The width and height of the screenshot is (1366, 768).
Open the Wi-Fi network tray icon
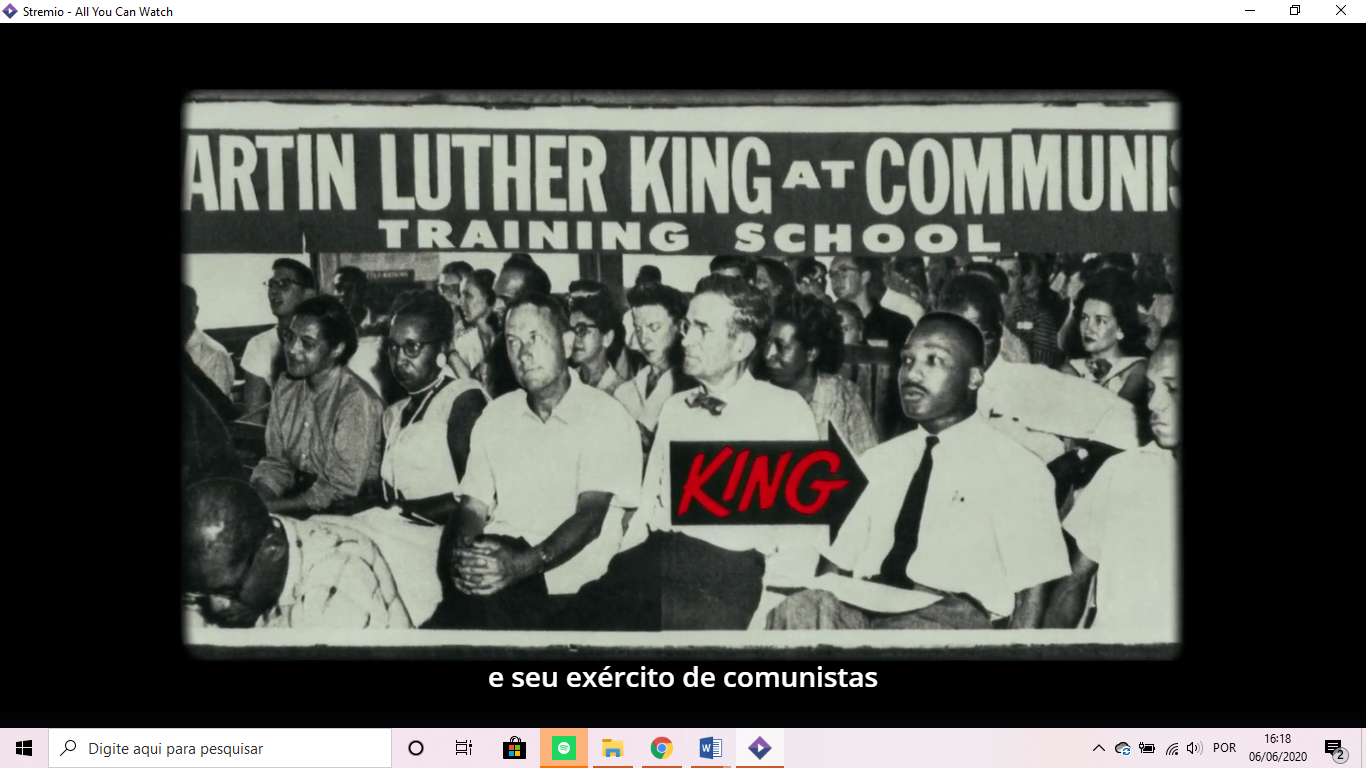1172,748
